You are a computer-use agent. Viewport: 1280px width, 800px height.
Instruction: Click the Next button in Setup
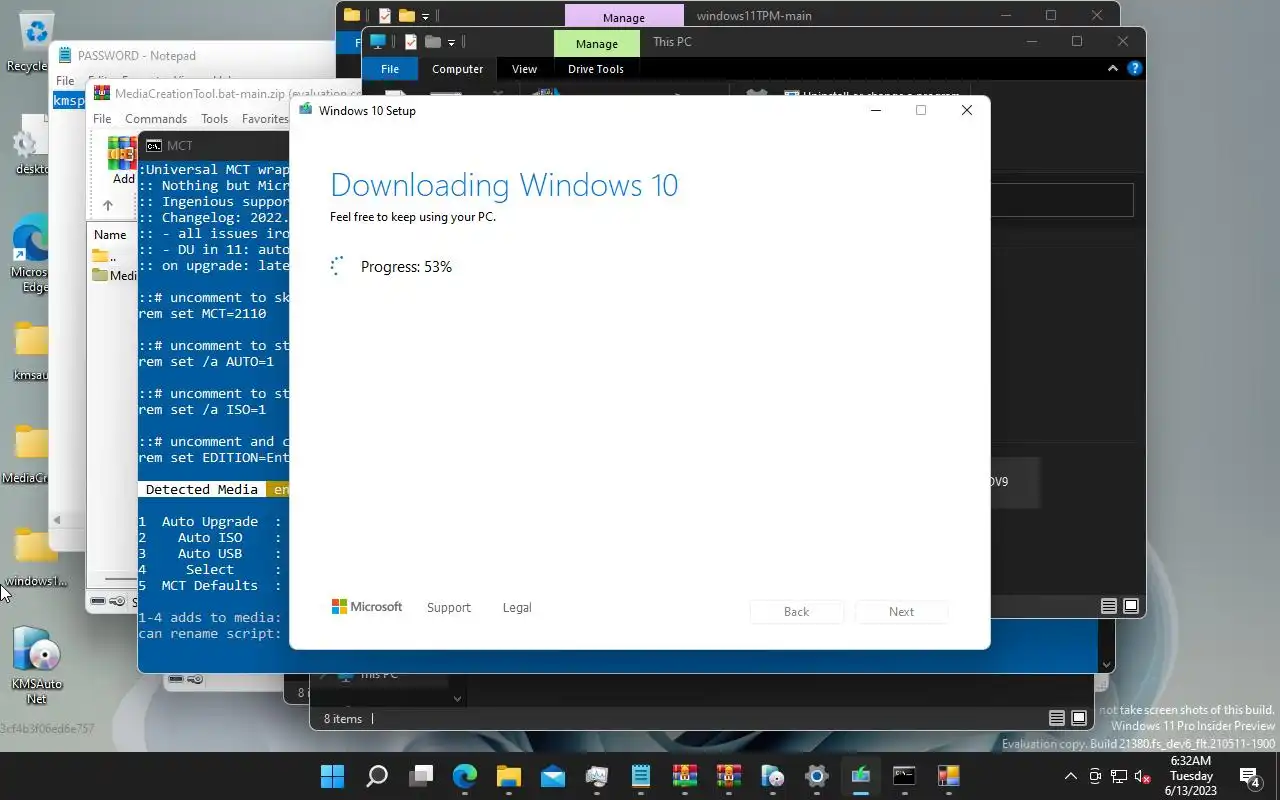(901, 611)
